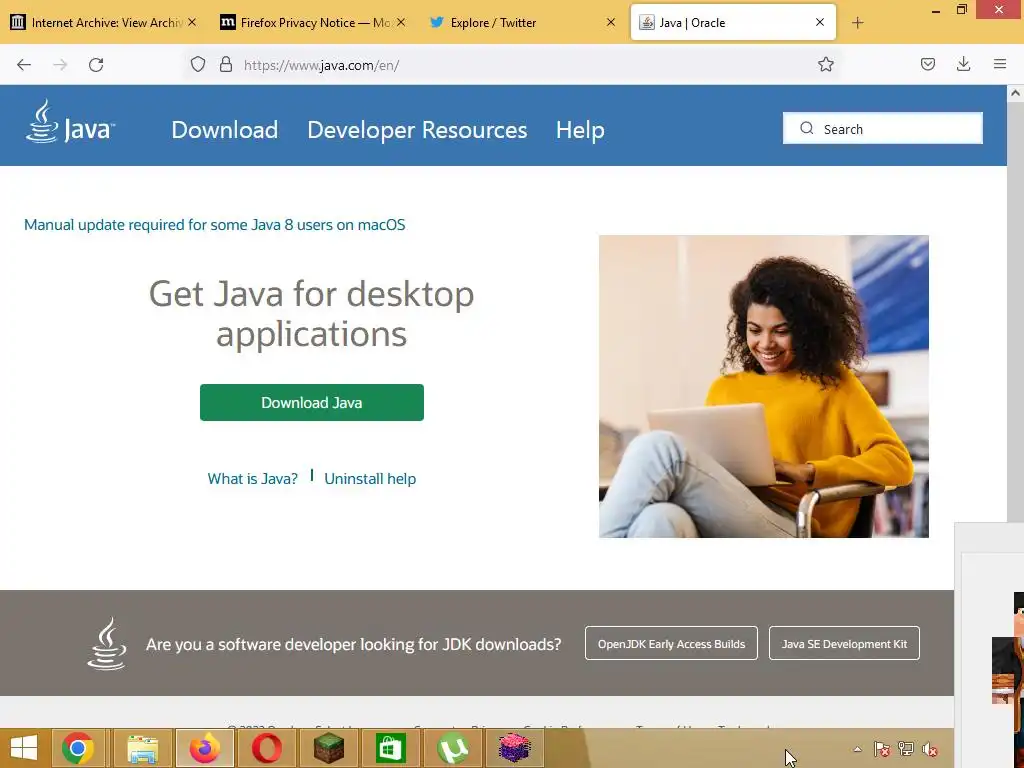The width and height of the screenshot is (1024, 768).
Task: Bookmark this page with the star
Action: (x=825, y=64)
